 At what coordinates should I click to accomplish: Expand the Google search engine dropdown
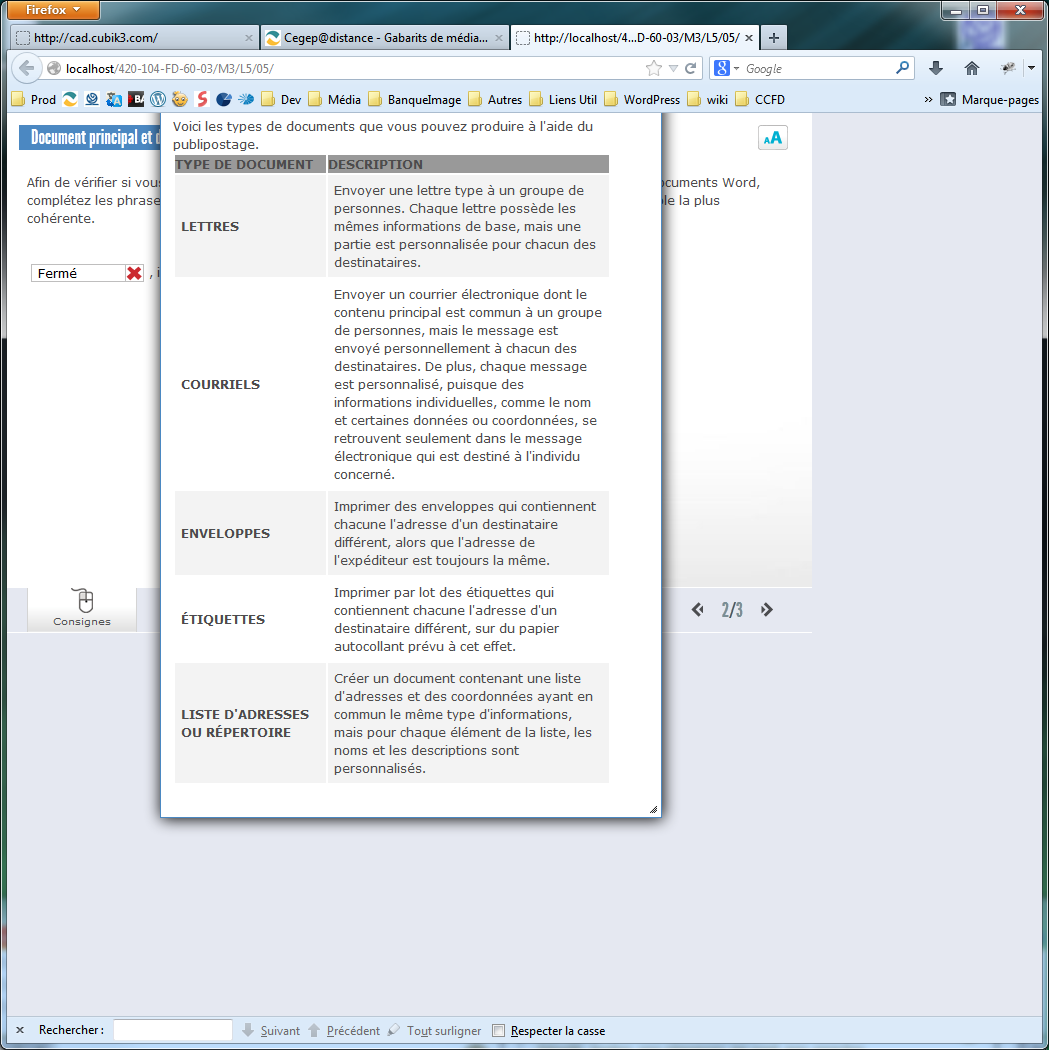pos(727,69)
